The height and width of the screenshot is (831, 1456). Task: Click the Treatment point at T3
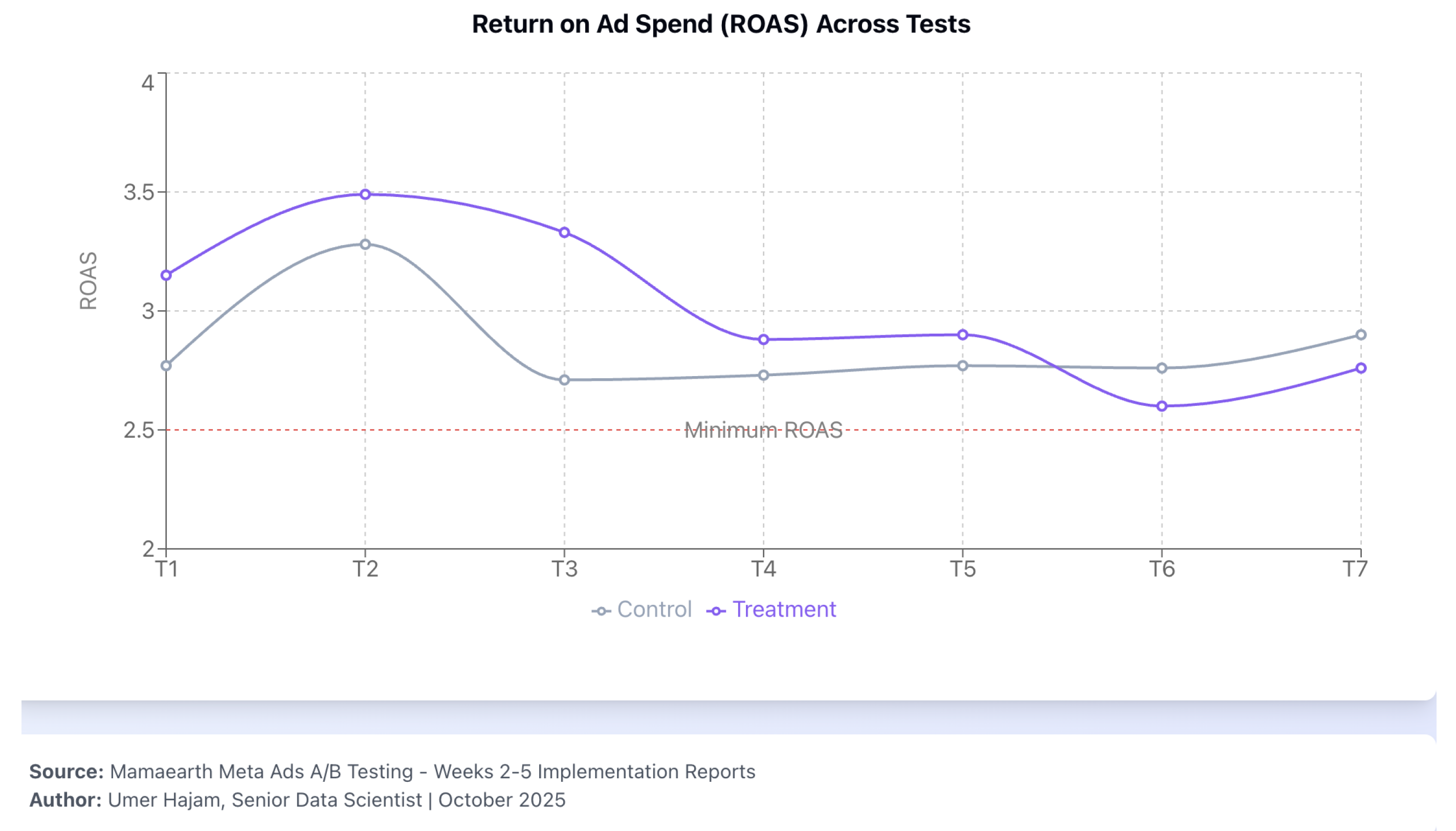(x=564, y=232)
